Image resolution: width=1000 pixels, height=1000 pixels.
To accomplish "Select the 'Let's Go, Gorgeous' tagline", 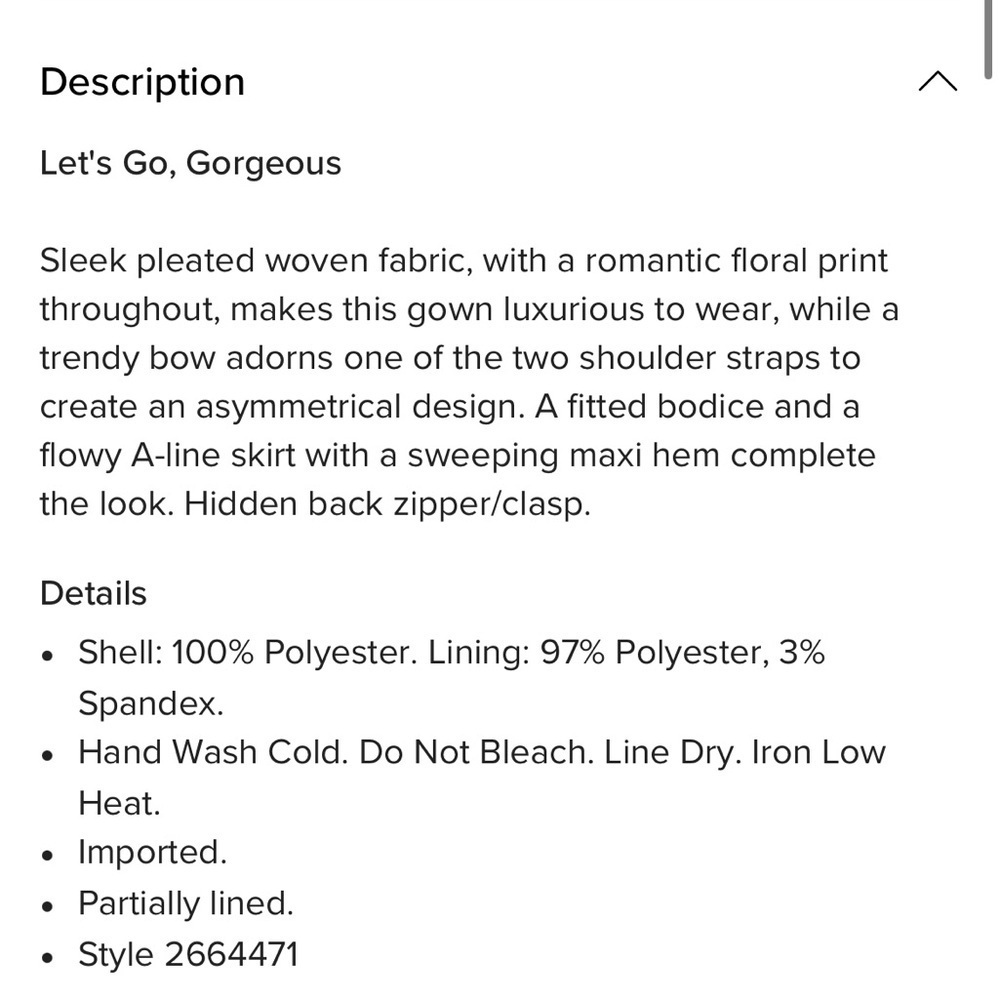I will pos(191,163).
